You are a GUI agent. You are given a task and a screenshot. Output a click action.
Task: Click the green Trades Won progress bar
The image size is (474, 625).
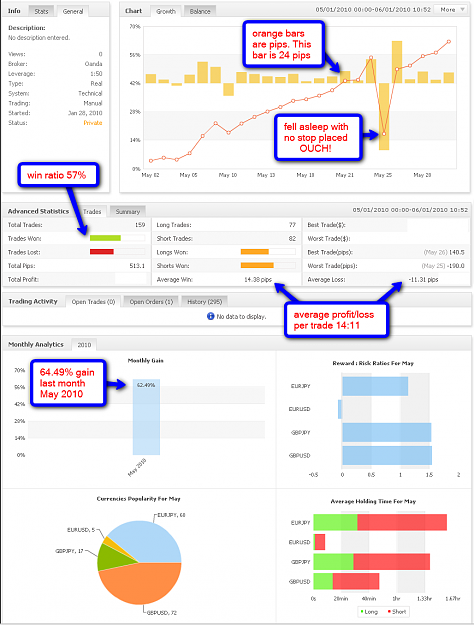coord(105,238)
